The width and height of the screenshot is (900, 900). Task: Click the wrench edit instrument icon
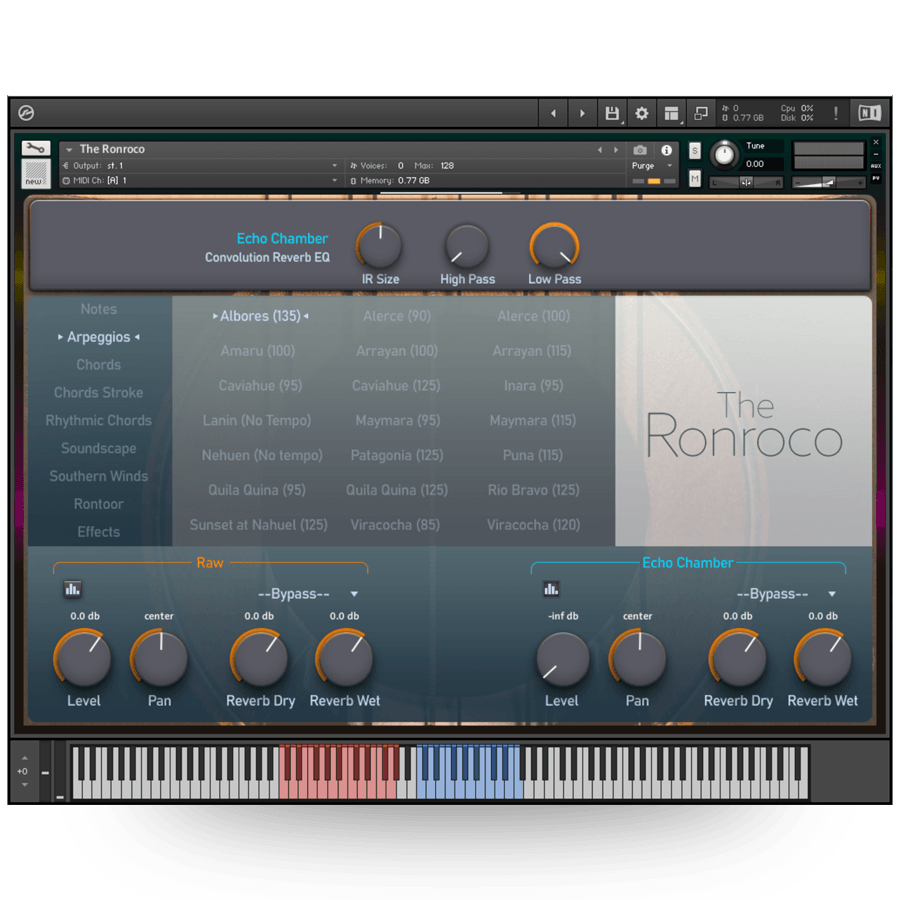(36, 148)
